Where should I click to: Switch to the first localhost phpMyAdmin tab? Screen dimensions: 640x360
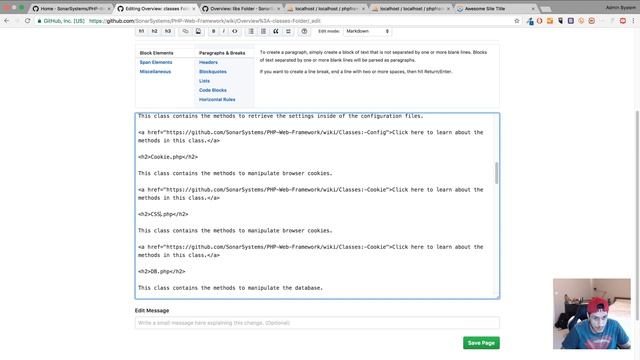pyautogui.click(x=326, y=9)
